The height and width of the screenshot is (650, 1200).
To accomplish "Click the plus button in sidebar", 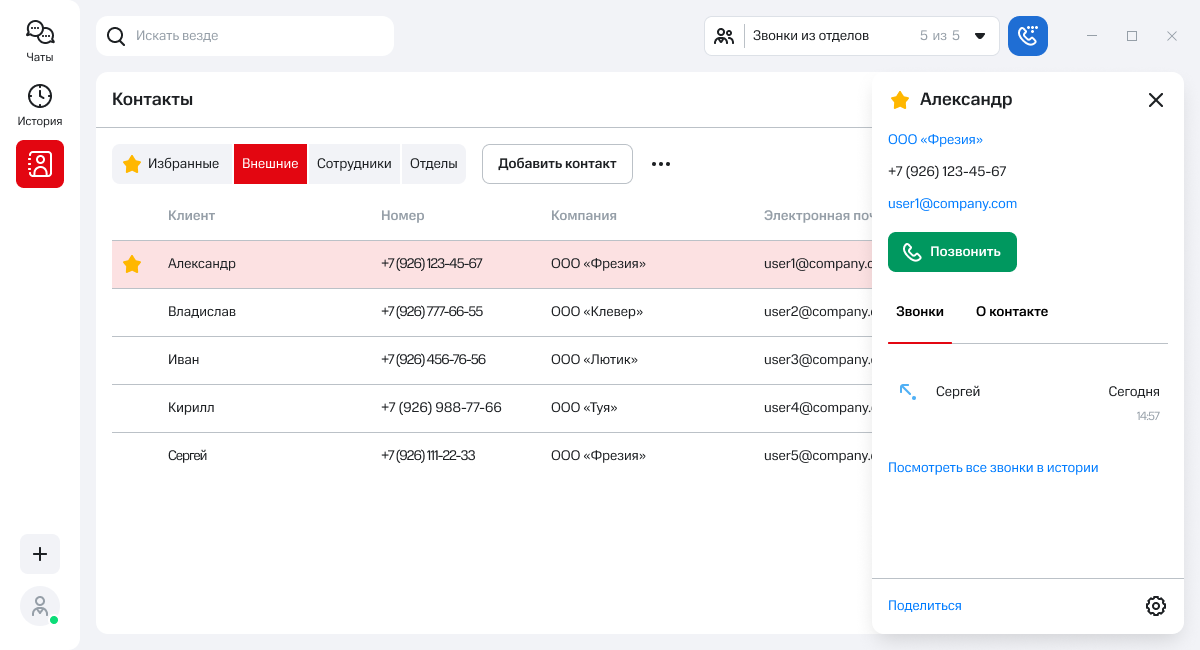I will pos(40,554).
